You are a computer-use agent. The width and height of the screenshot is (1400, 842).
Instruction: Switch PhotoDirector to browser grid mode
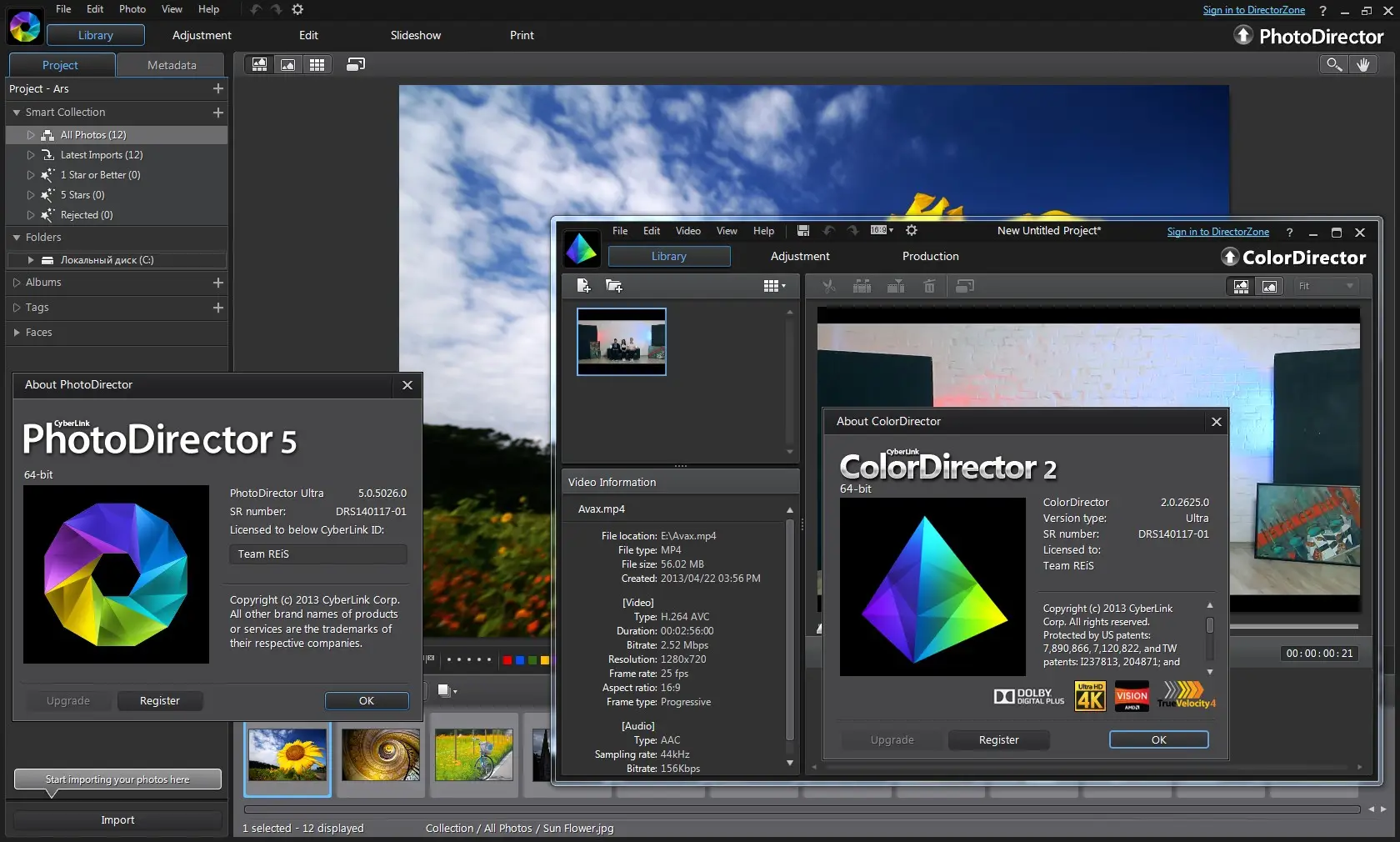click(317, 64)
